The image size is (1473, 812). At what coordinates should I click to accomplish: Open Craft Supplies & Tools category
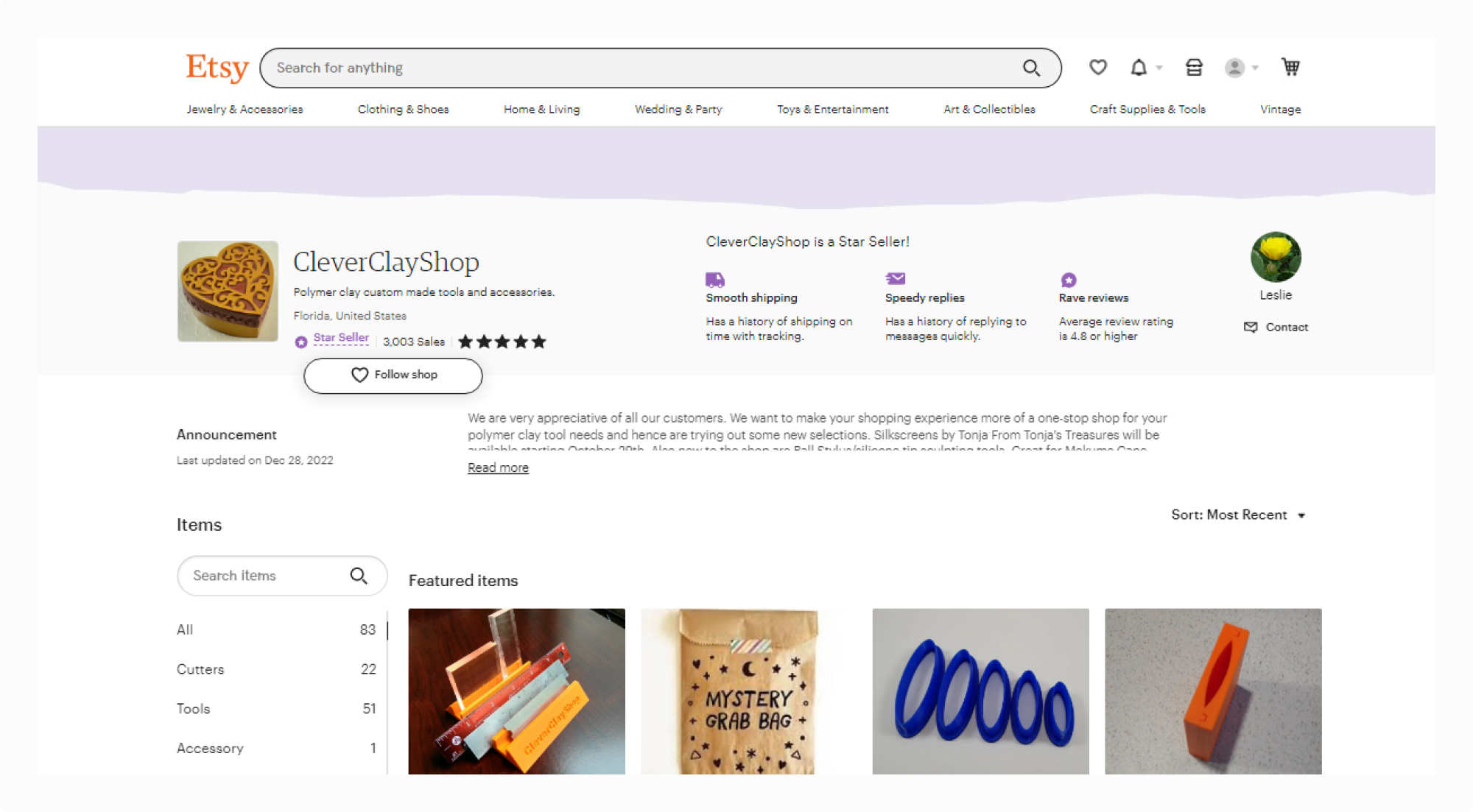pos(1147,109)
